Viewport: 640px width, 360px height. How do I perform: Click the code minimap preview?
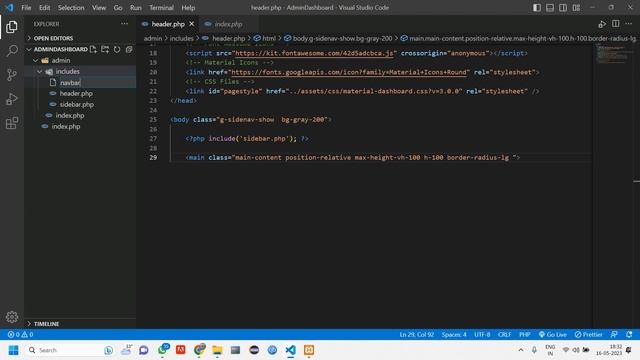[x=612, y=54]
